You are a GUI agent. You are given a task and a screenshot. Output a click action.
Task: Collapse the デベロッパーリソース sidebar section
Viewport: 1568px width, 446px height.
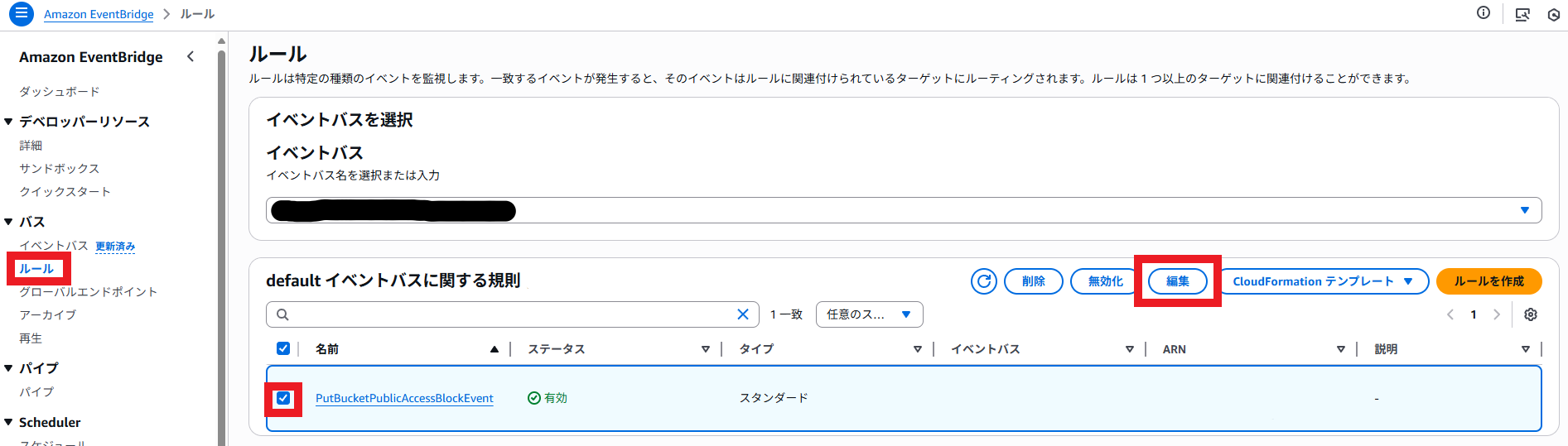8,122
